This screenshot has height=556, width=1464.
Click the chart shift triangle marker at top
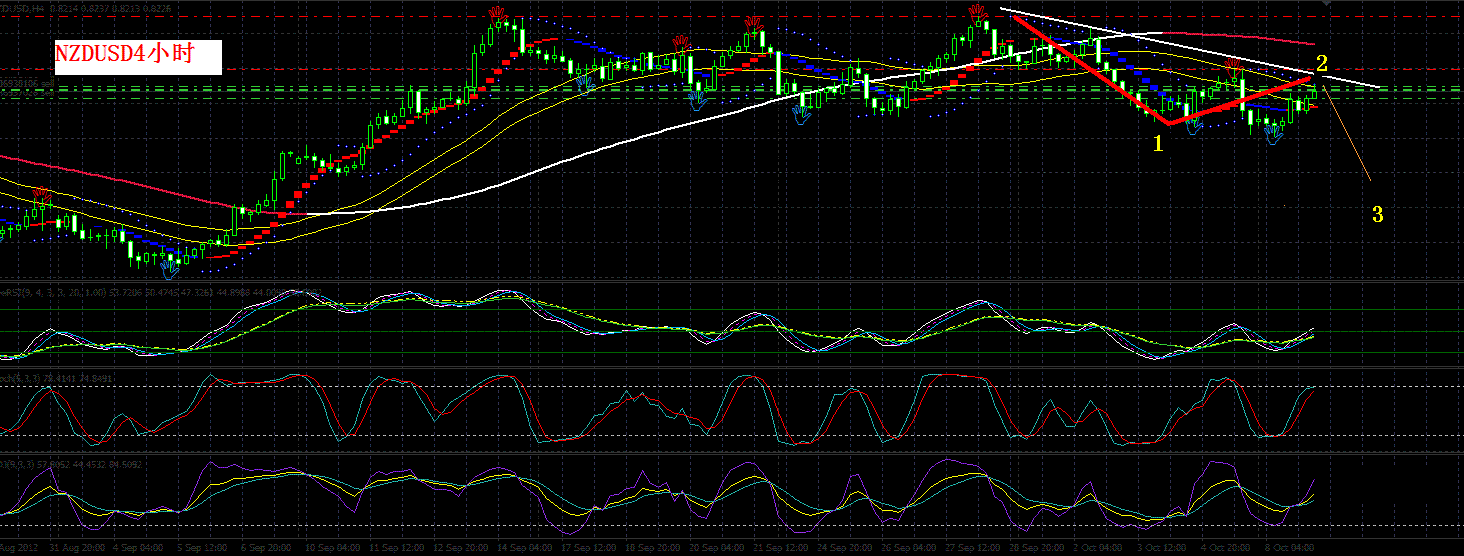click(x=1327, y=4)
